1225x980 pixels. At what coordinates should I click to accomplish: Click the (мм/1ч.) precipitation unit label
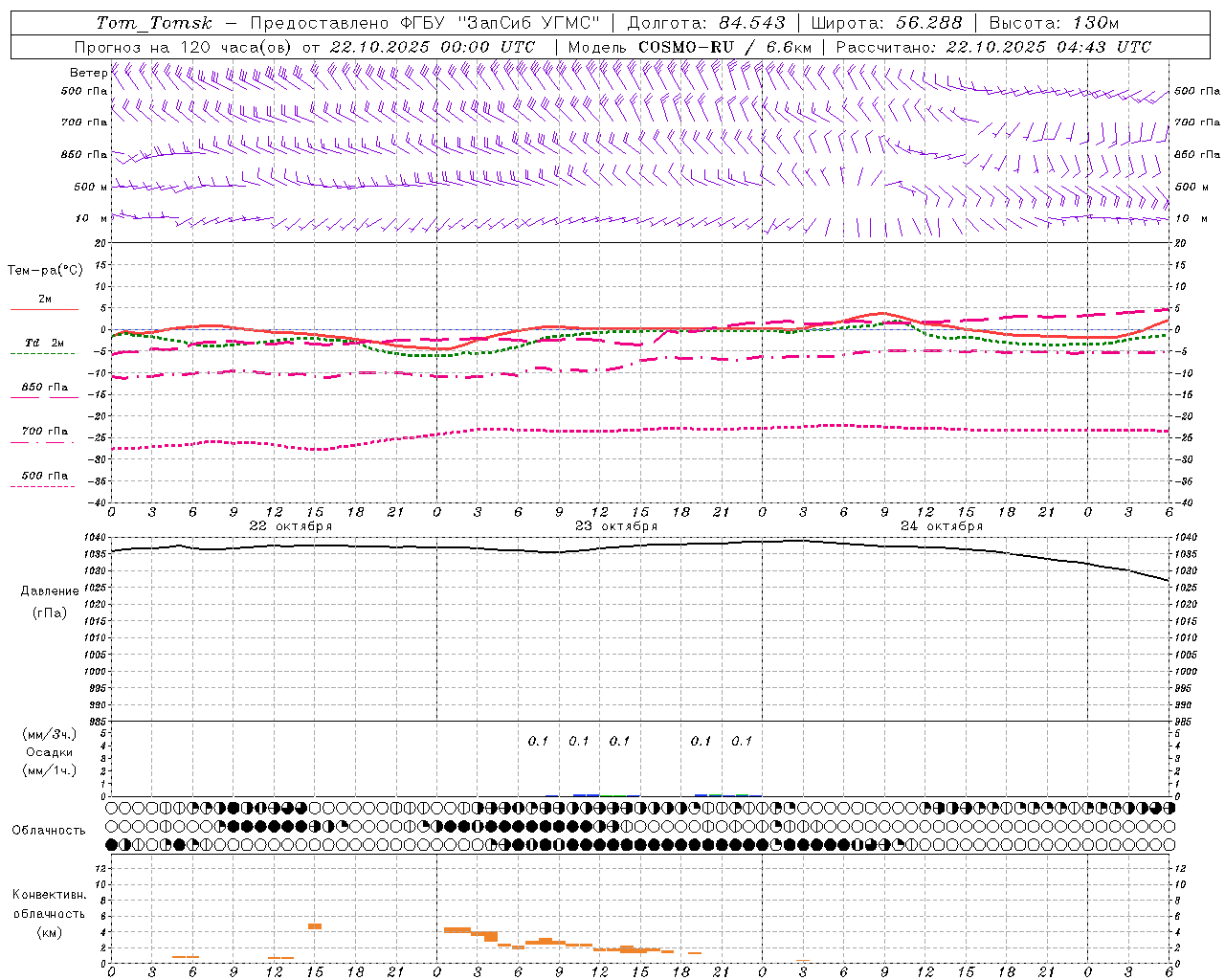[x=50, y=770]
